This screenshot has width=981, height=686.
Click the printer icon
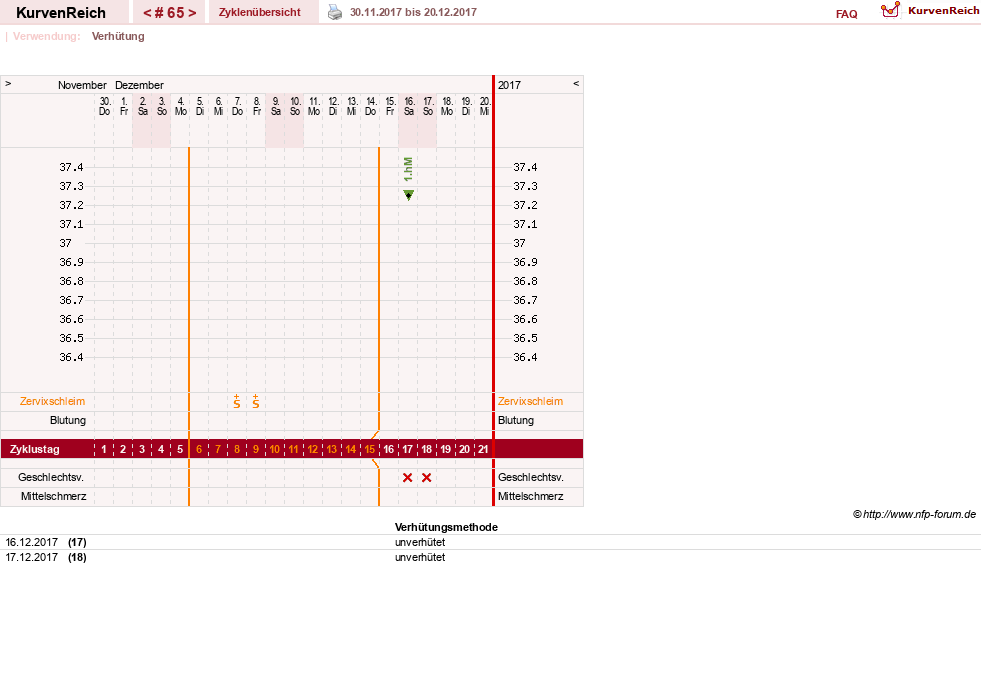335,12
